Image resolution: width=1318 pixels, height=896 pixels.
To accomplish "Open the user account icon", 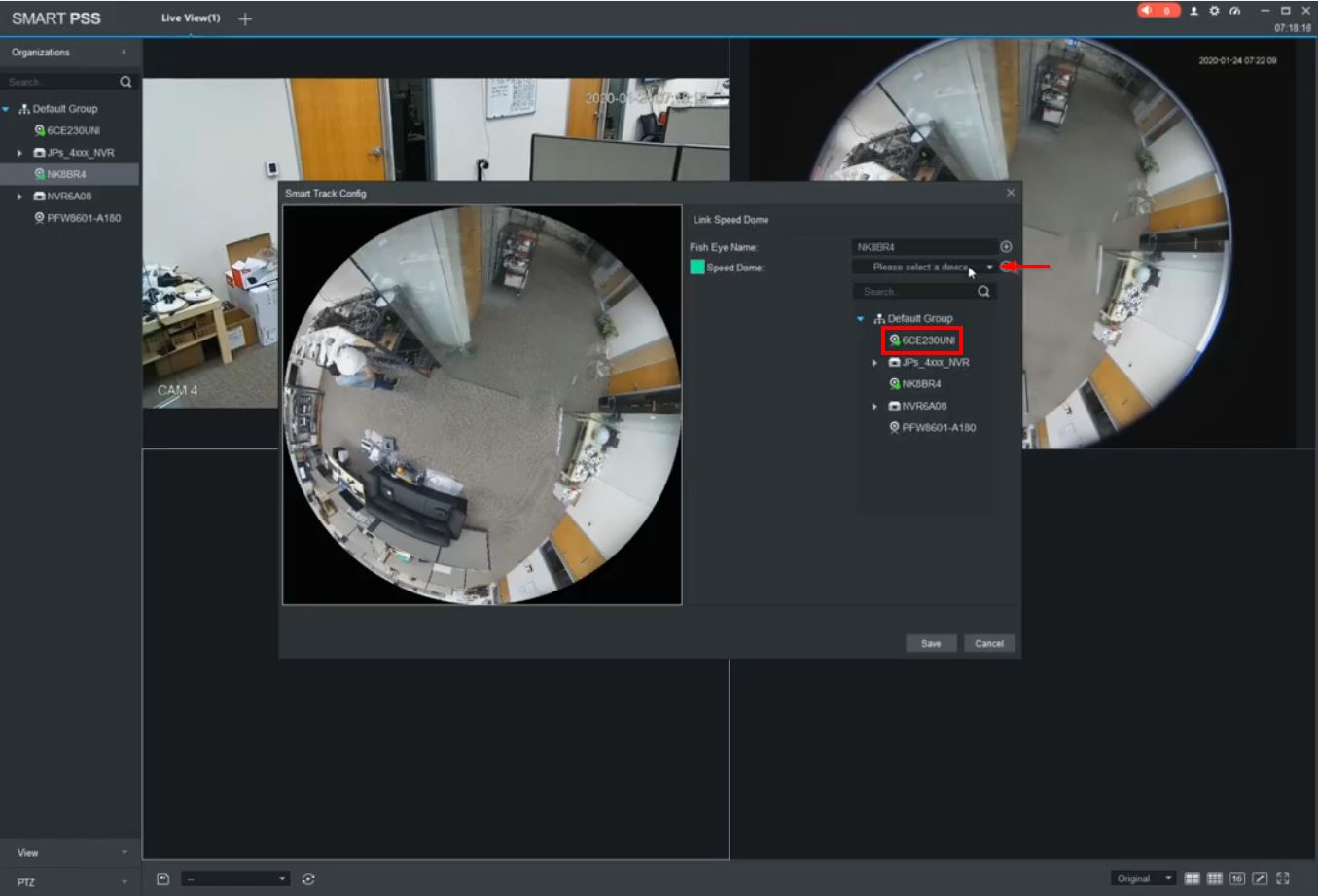I will point(1193,11).
